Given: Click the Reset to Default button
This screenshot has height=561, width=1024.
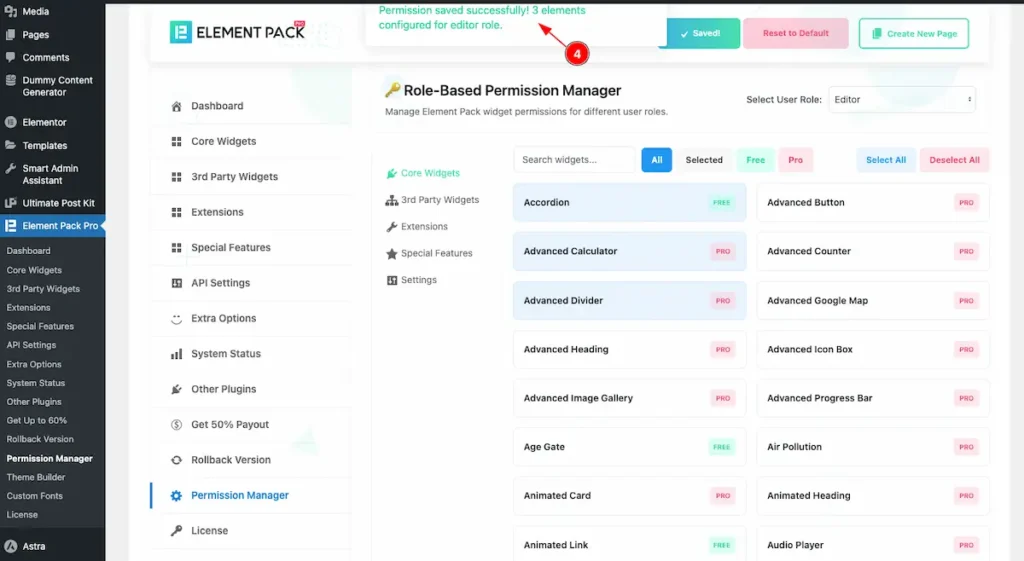Looking at the screenshot, I should 795,33.
